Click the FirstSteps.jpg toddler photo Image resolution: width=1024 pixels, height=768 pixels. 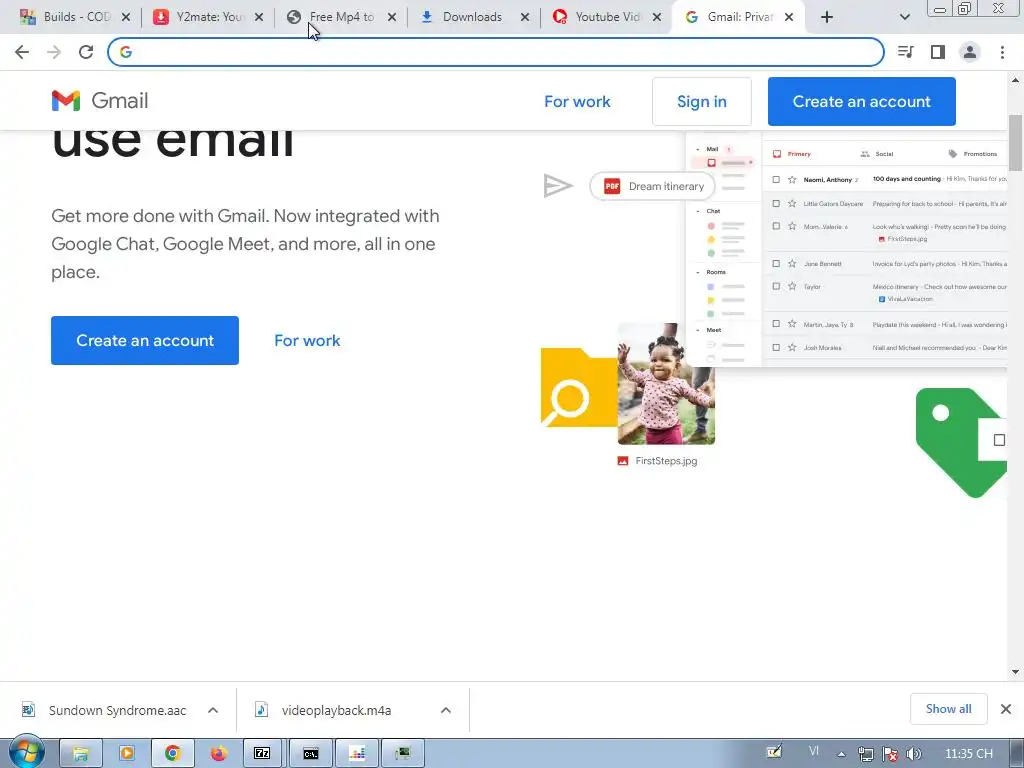click(x=666, y=383)
